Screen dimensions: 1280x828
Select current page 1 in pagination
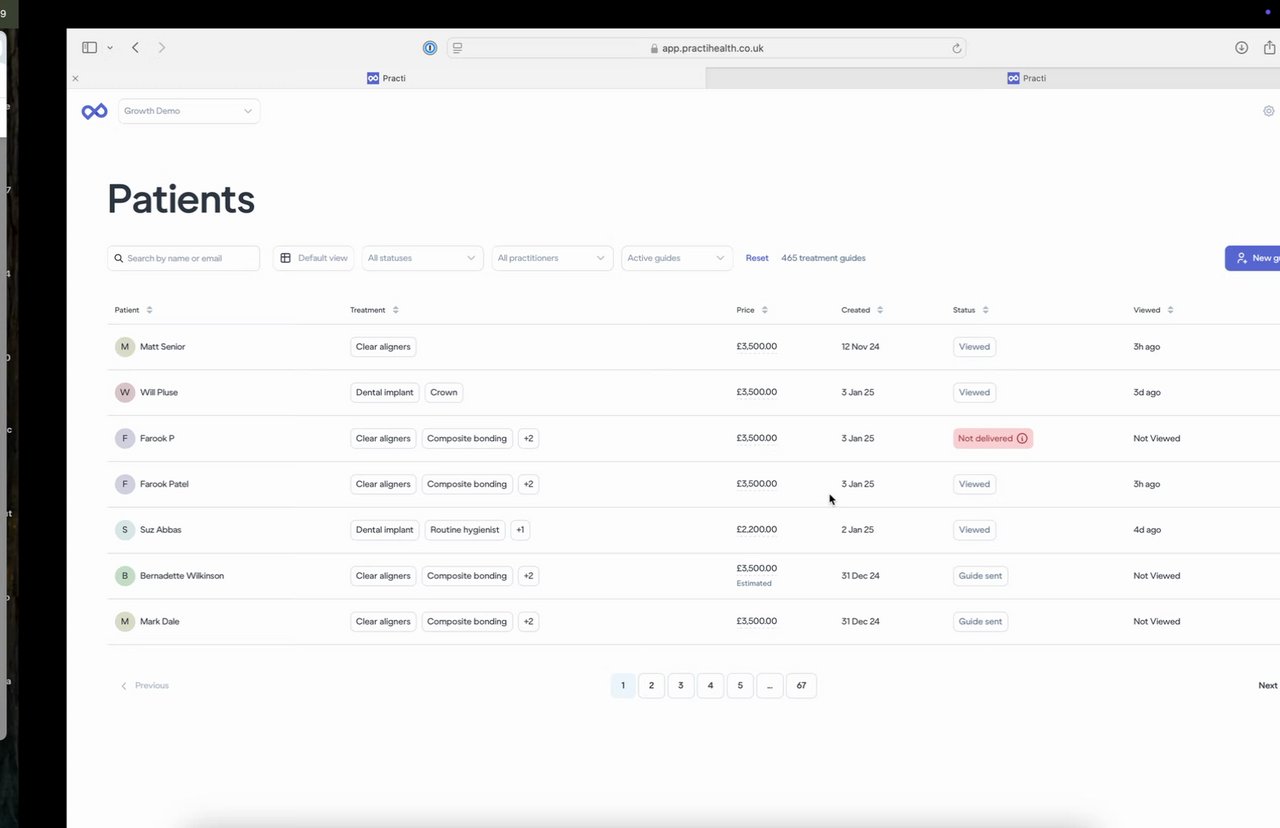(x=623, y=685)
